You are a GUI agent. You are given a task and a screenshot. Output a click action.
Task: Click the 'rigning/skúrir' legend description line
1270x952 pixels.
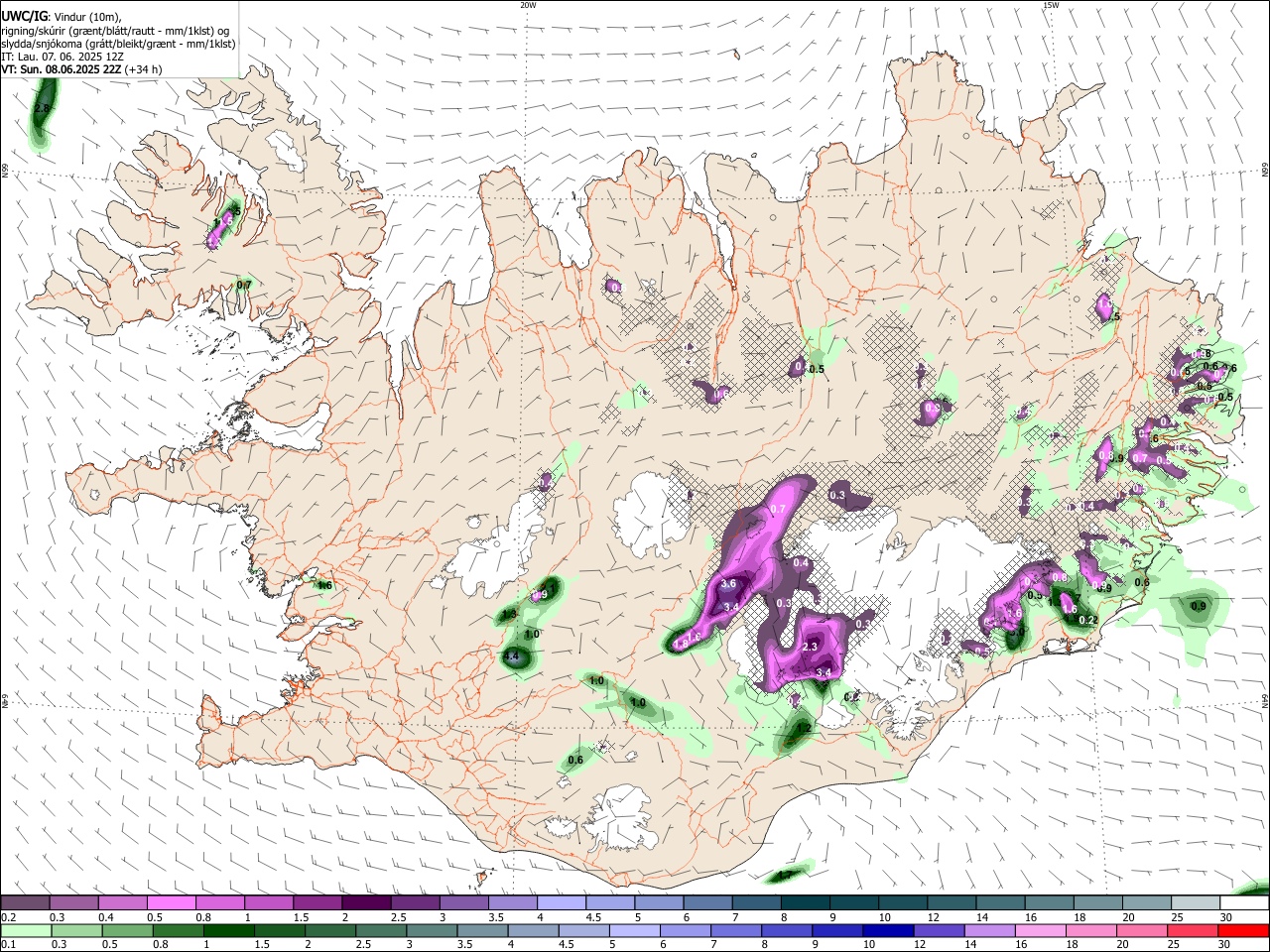(115, 31)
